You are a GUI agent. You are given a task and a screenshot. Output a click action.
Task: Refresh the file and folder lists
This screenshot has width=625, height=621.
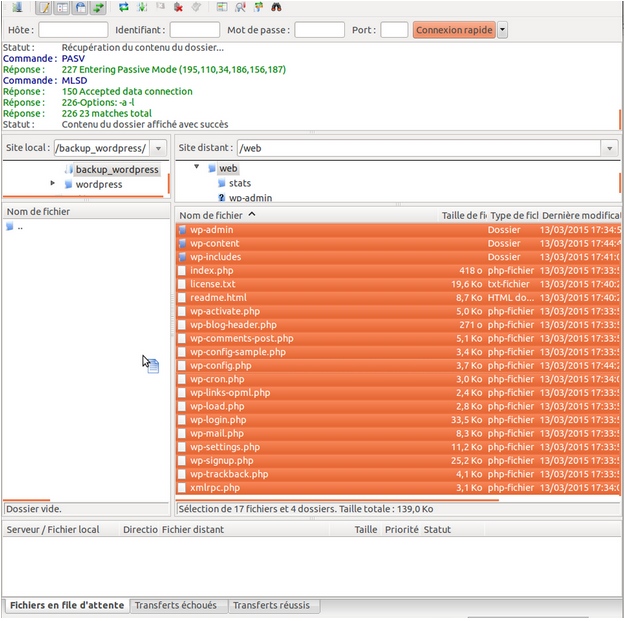[x=124, y=7]
